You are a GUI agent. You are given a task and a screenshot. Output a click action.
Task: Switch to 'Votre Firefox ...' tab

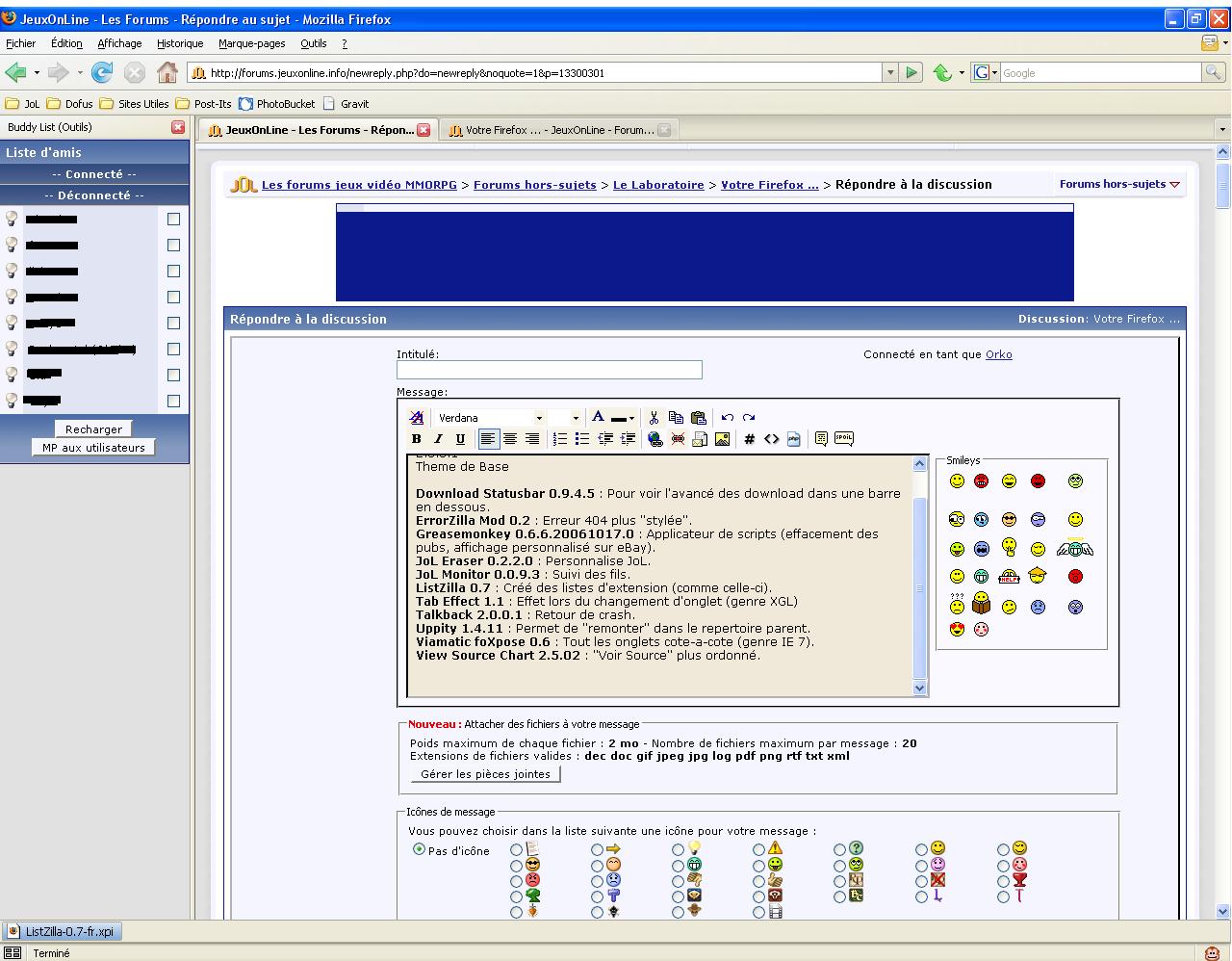pos(558,130)
